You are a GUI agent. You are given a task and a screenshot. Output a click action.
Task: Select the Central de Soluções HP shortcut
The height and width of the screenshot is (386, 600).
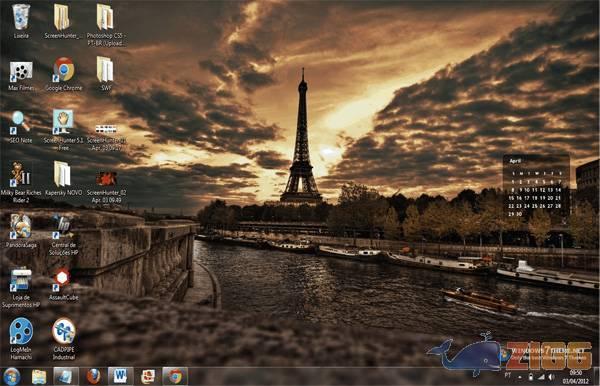[x=64, y=235]
